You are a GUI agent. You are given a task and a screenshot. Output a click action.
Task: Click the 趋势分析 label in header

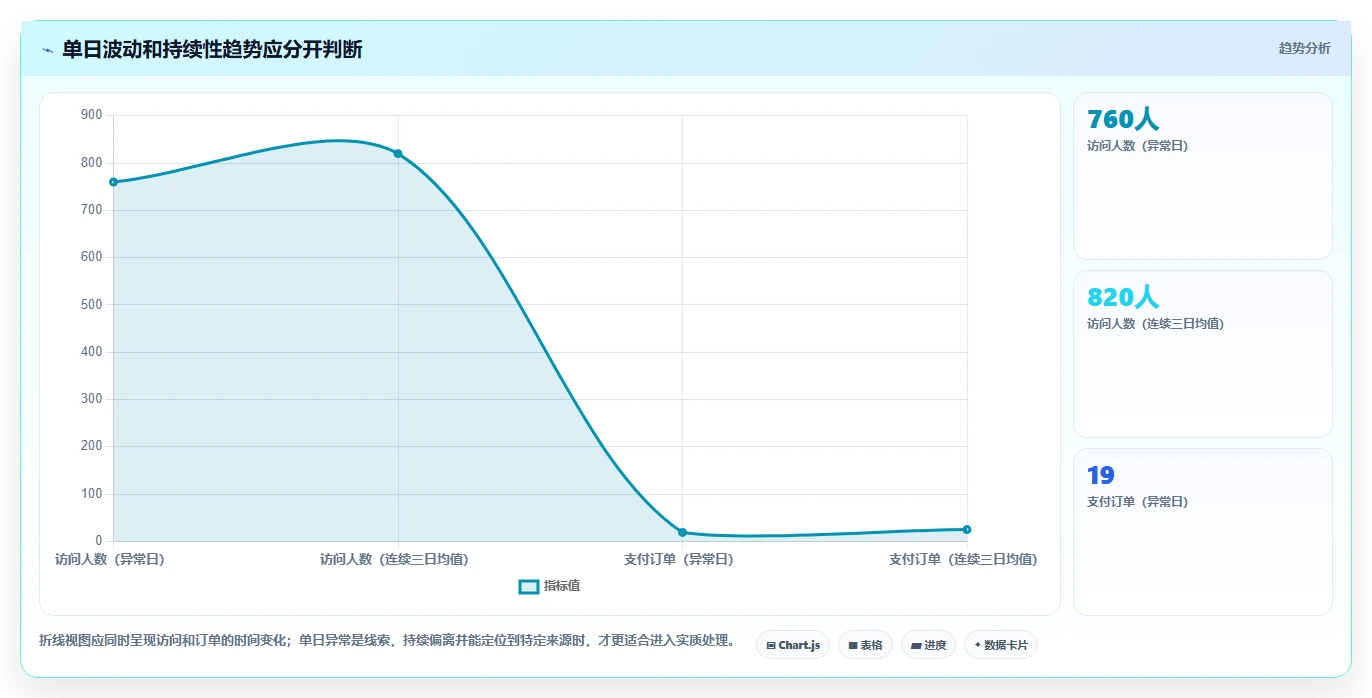click(1304, 48)
